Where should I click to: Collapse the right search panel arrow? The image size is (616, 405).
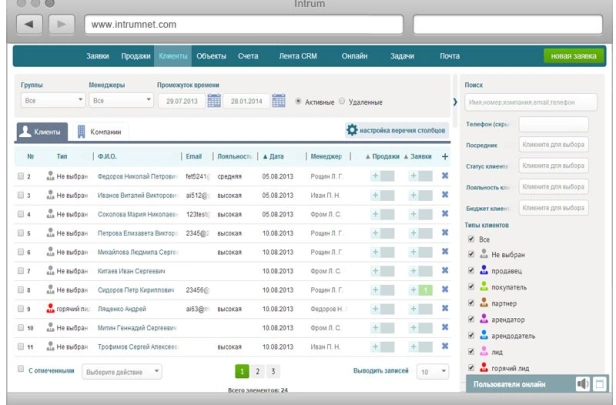pyautogui.click(x=455, y=101)
